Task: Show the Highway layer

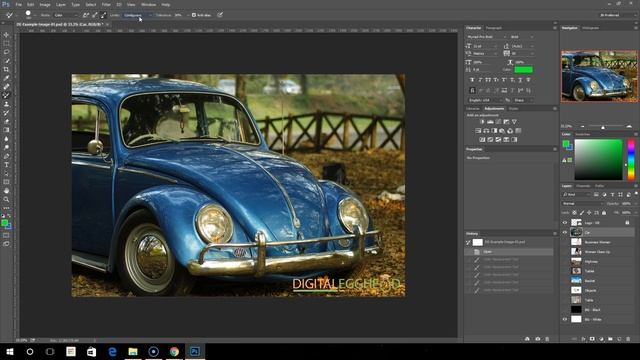Action: click(x=565, y=262)
